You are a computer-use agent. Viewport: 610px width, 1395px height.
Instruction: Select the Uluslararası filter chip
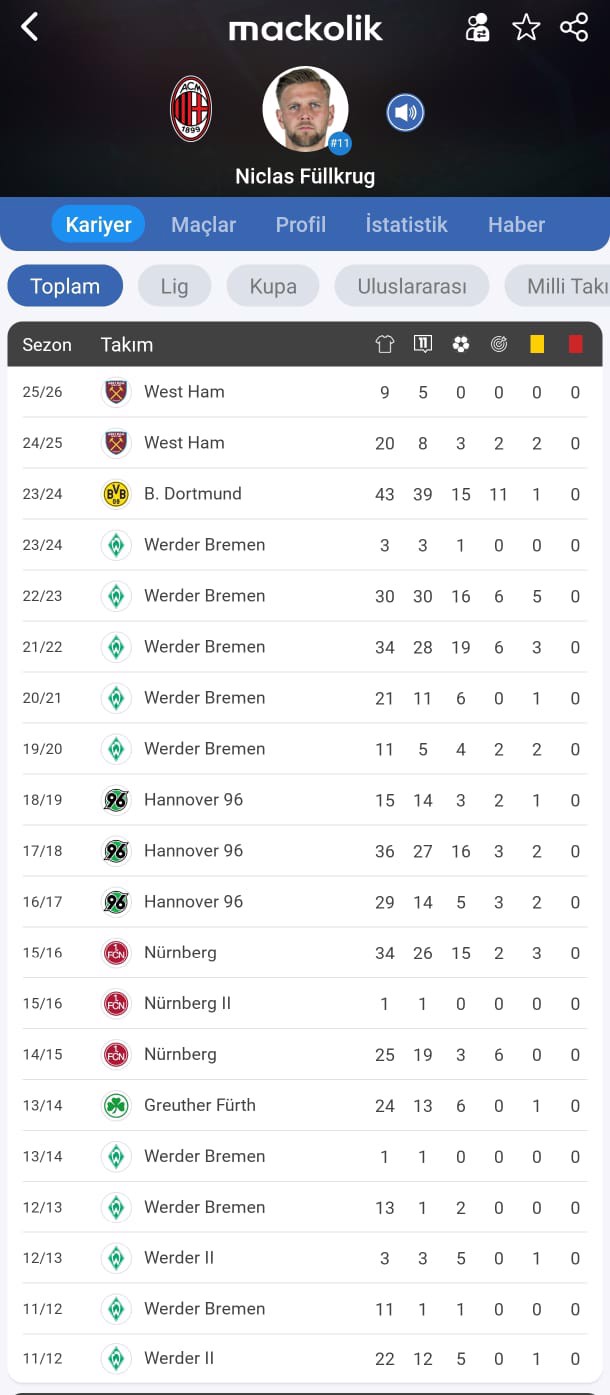coord(412,286)
